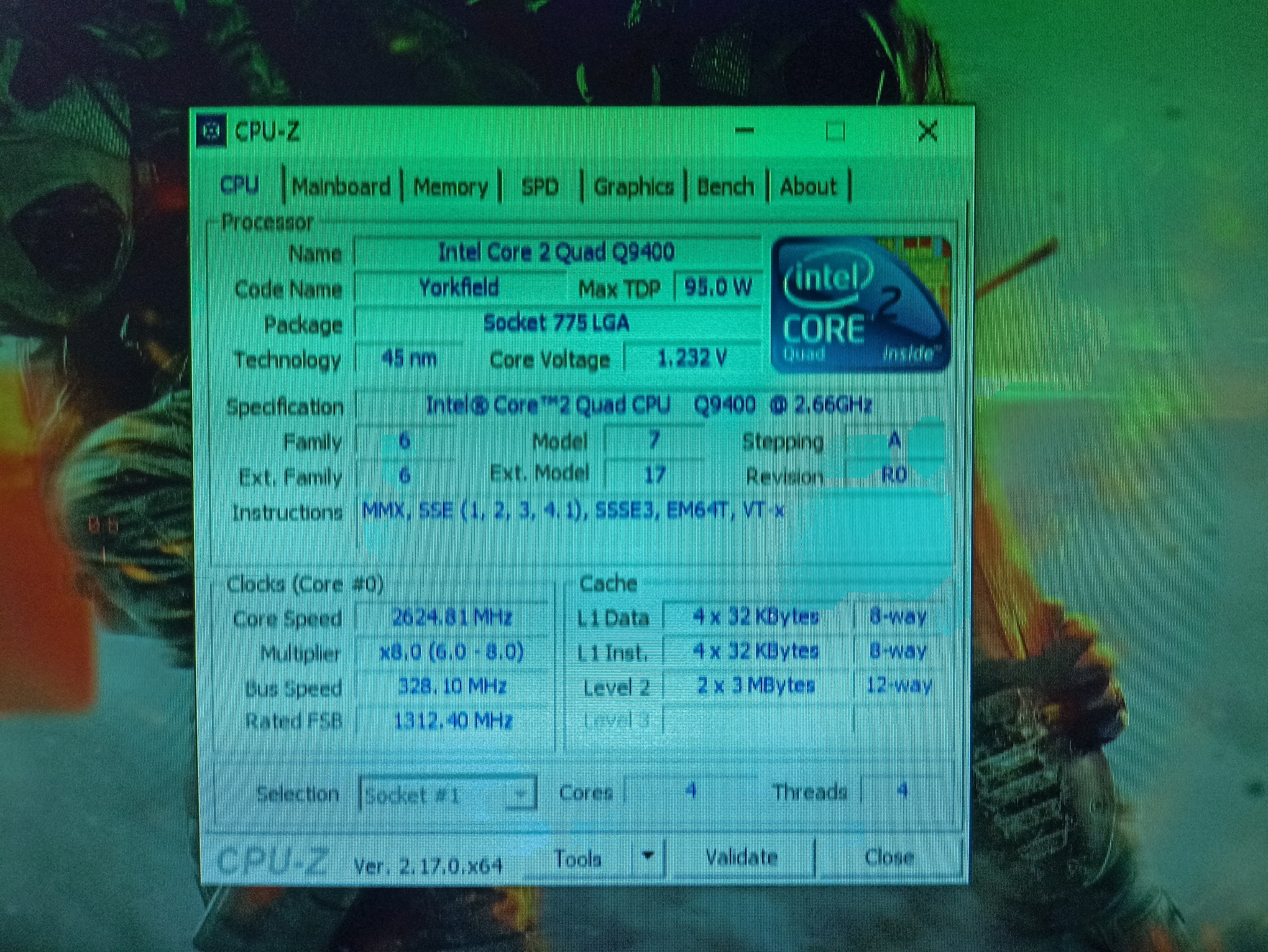Open the Bench tab

725,187
